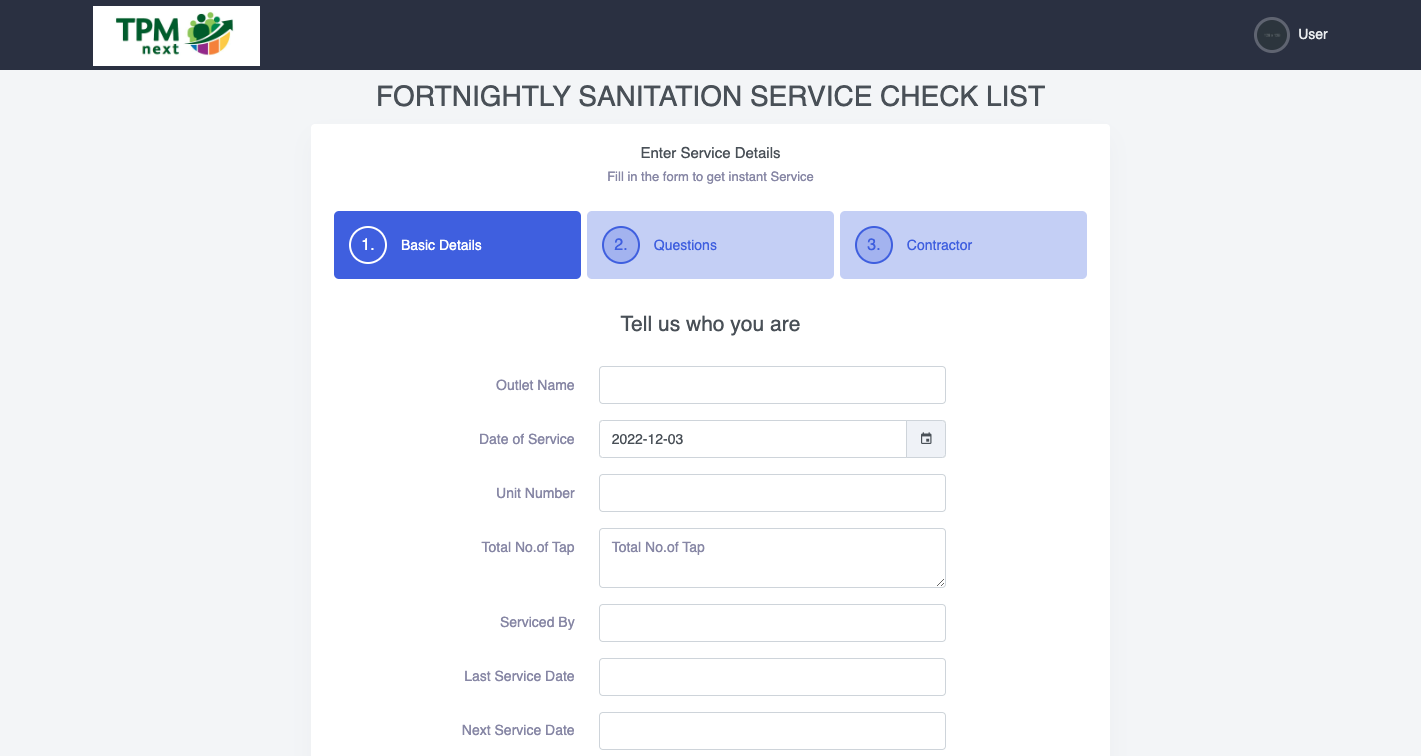Click the Outlet Name input field
Viewport: 1421px width, 756px height.
click(x=772, y=385)
